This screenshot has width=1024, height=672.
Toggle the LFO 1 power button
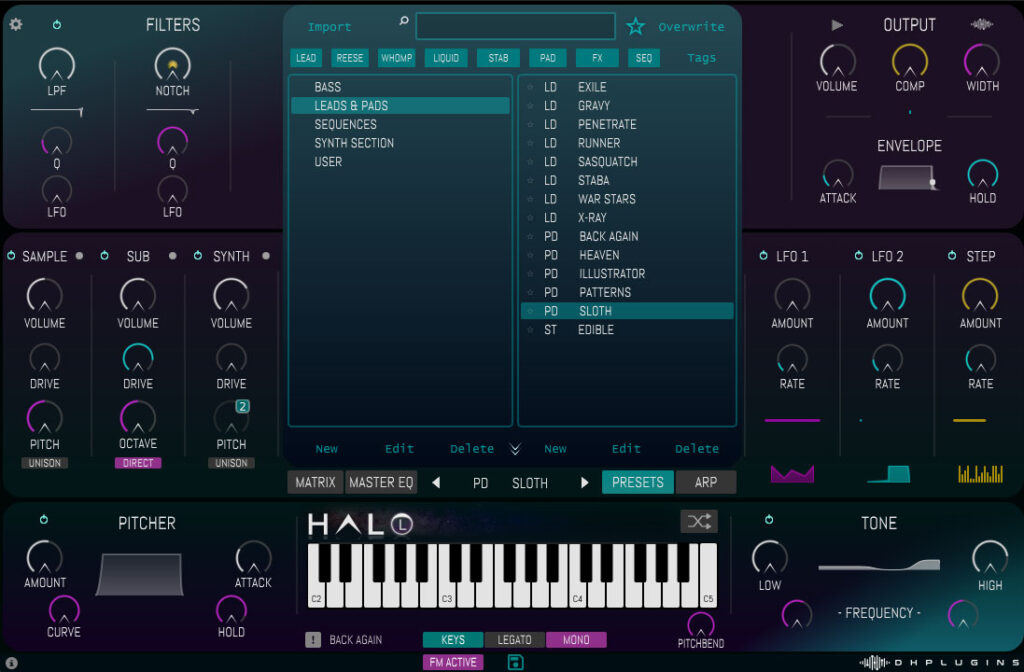point(763,255)
